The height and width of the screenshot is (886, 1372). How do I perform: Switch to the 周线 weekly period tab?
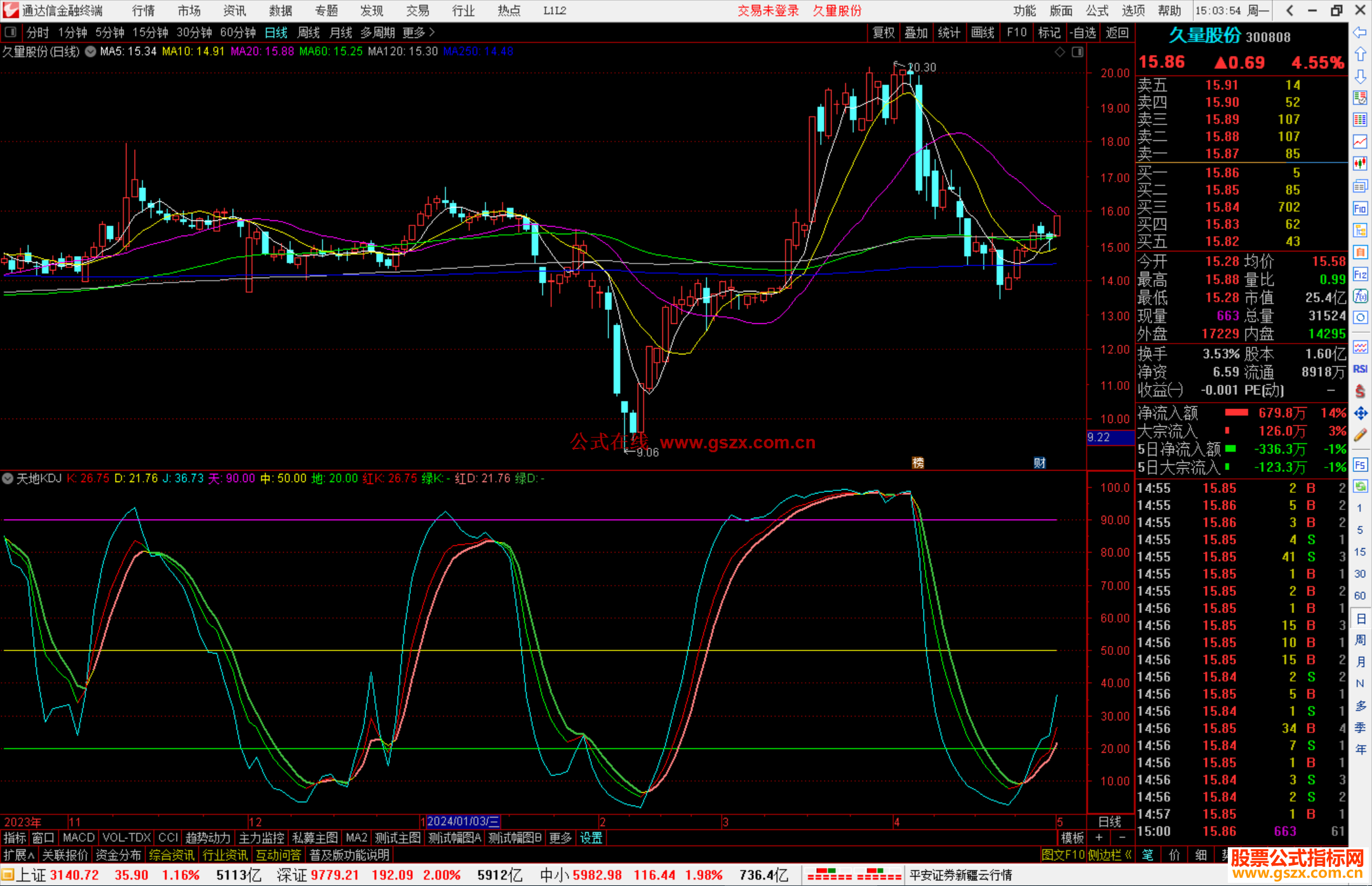click(x=309, y=32)
